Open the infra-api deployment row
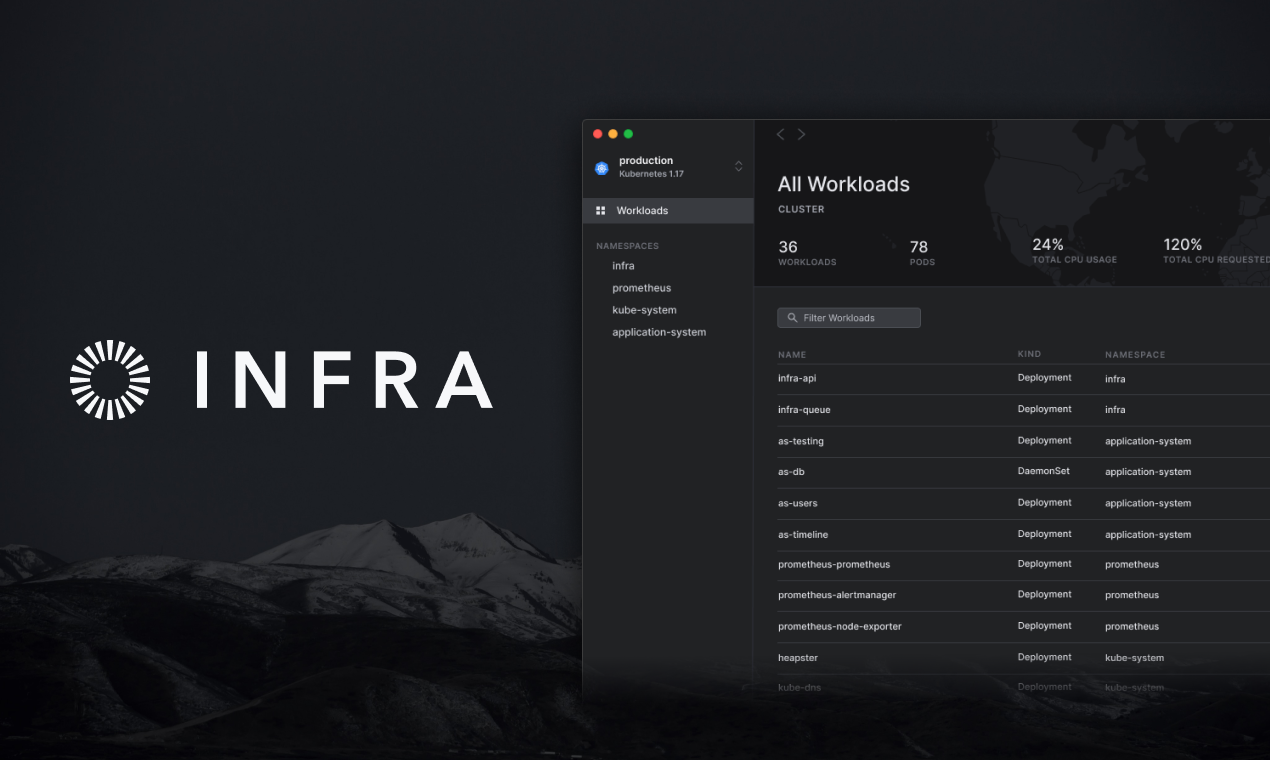 900,378
